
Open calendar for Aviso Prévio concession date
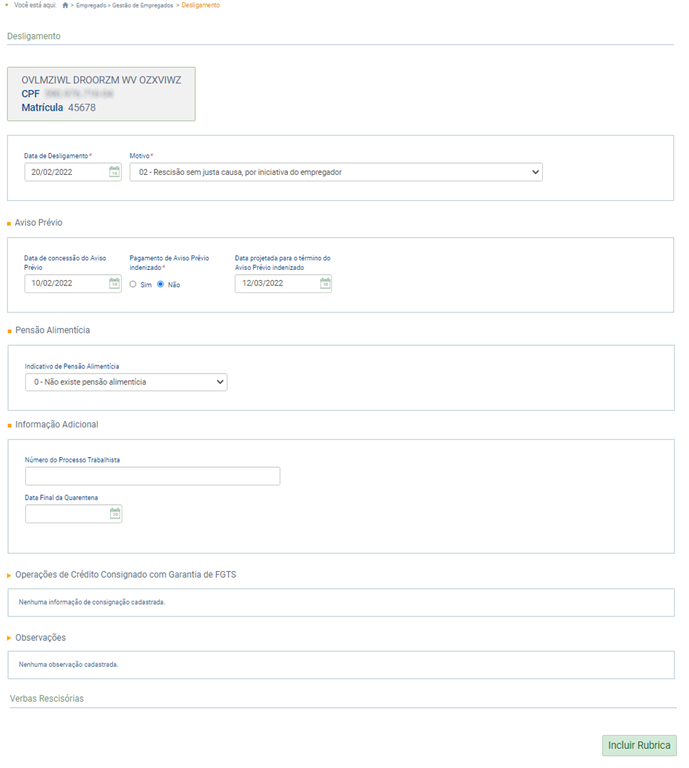pos(114,283)
